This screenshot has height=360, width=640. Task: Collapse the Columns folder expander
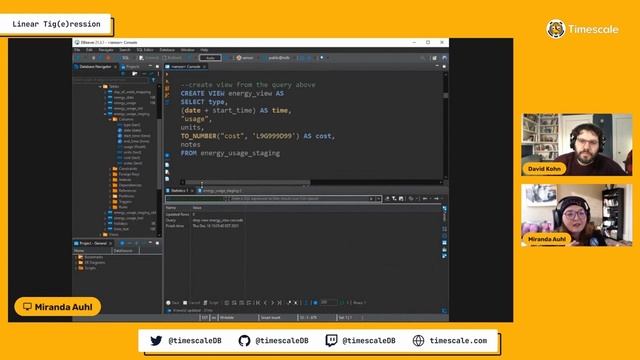[110, 119]
